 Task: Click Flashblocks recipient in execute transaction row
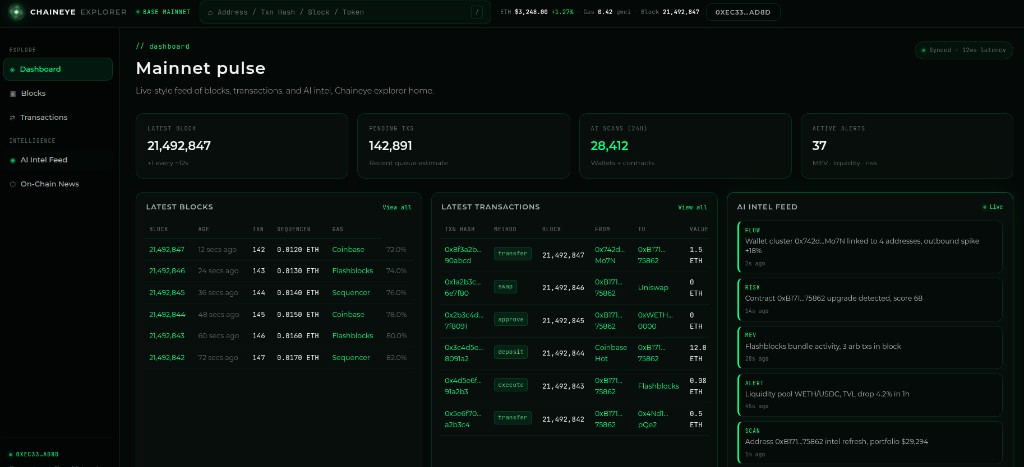pyautogui.click(x=658, y=386)
